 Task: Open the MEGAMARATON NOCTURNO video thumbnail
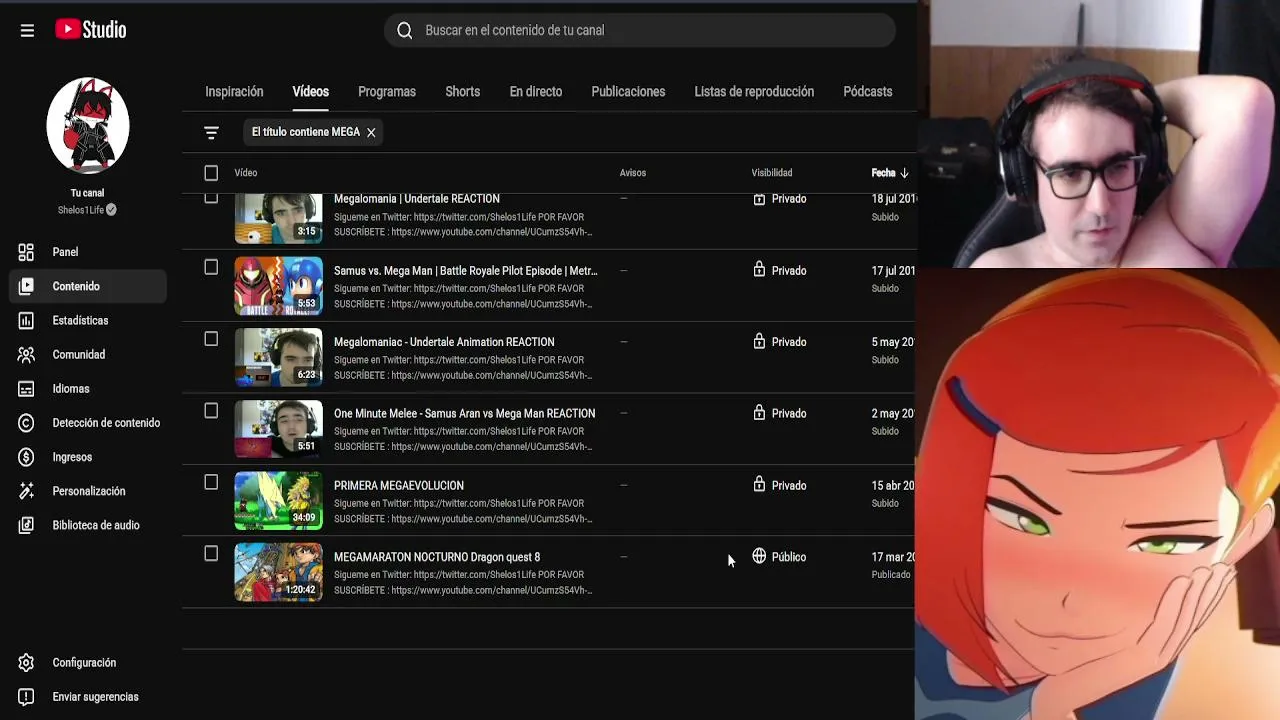pos(279,572)
